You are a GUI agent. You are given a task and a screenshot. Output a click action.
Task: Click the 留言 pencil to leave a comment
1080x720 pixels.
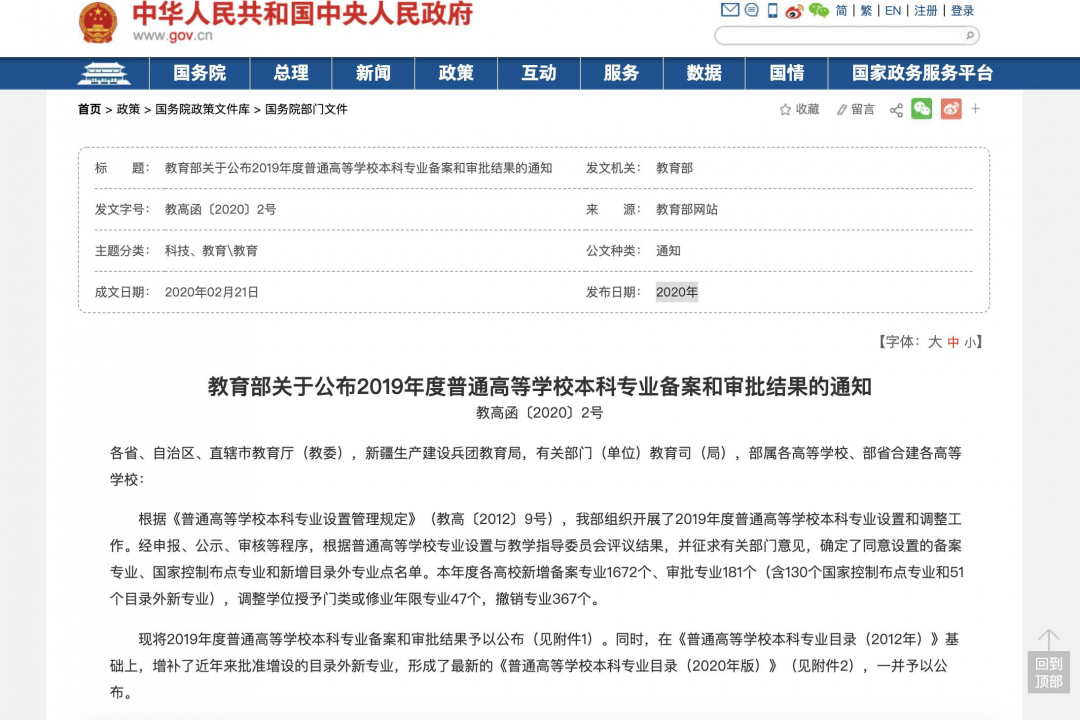click(x=855, y=110)
